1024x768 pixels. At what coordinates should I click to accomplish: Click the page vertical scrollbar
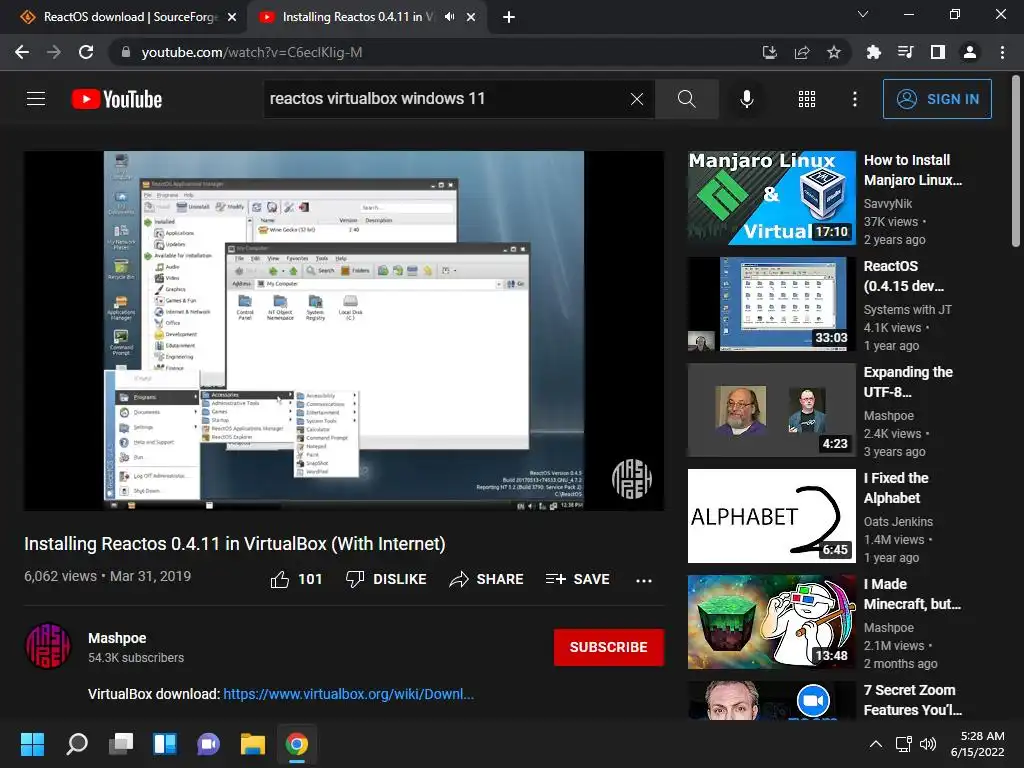[x=1016, y=162]
